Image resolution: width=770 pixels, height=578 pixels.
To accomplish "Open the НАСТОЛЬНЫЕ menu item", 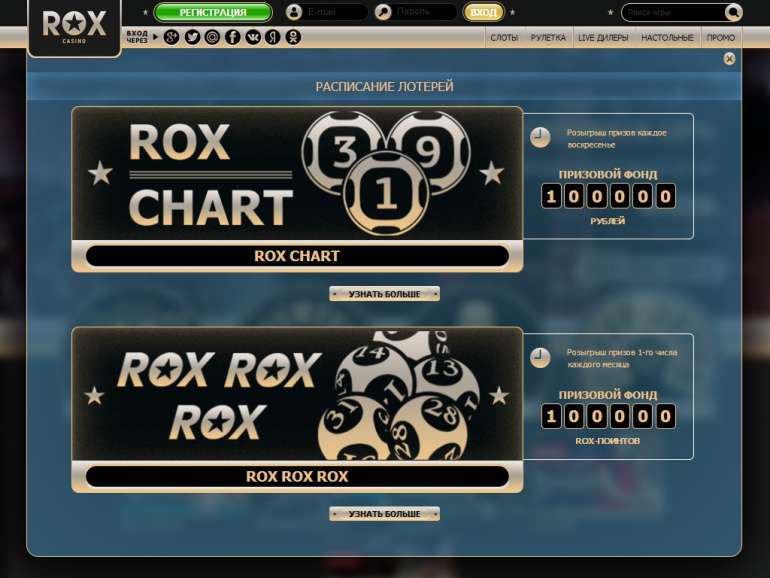I will click(667, 38).
